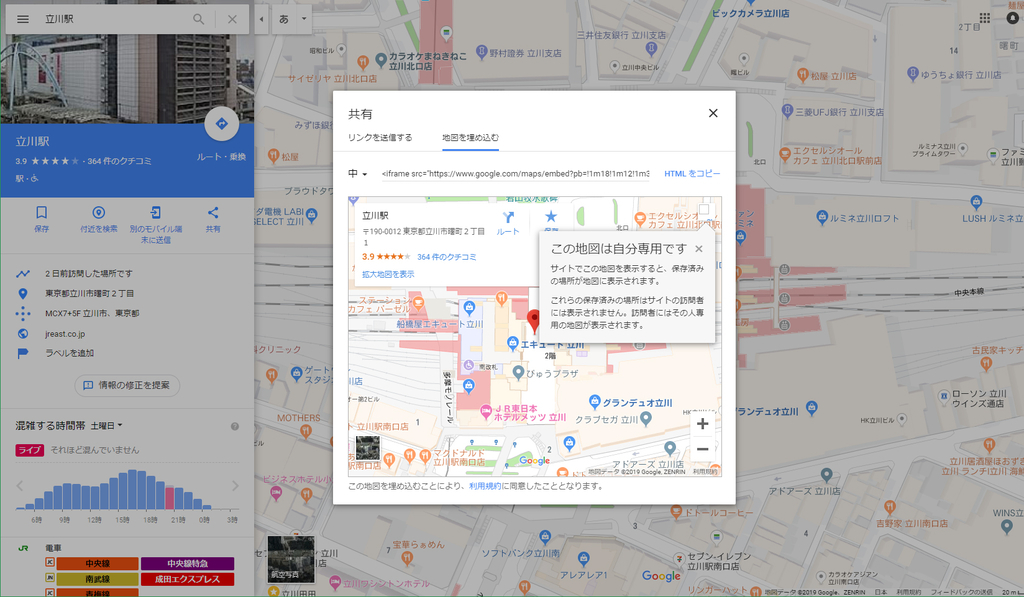Zoom out on the preview map

click(x=702, y=449)
